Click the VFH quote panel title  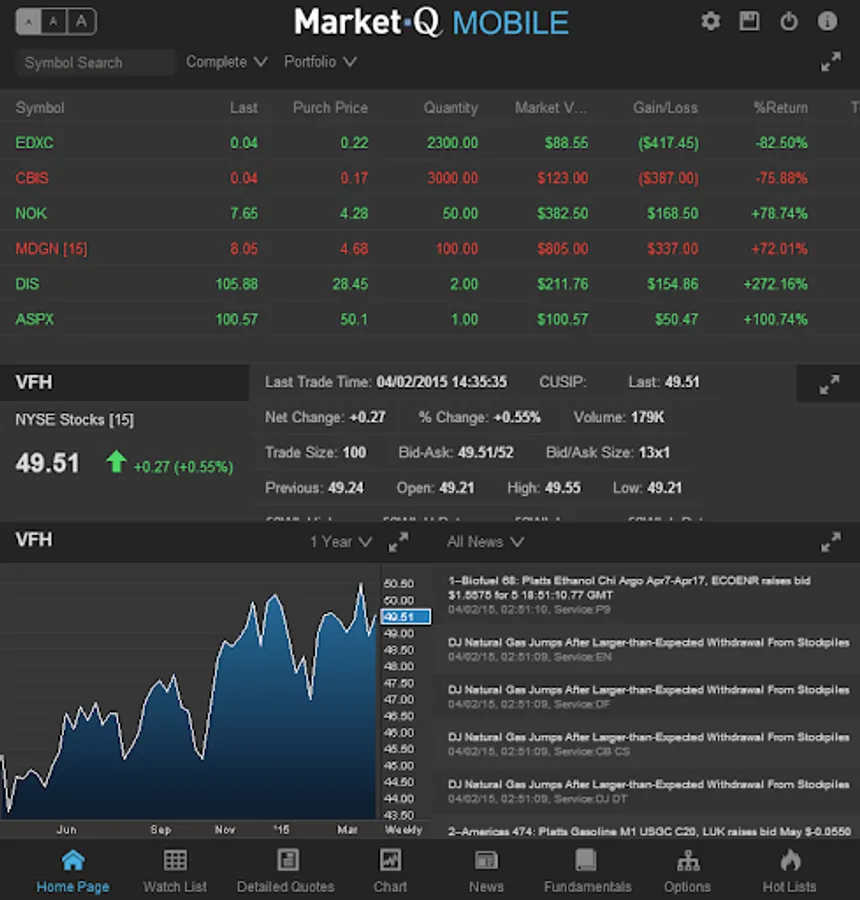[34, 383]
